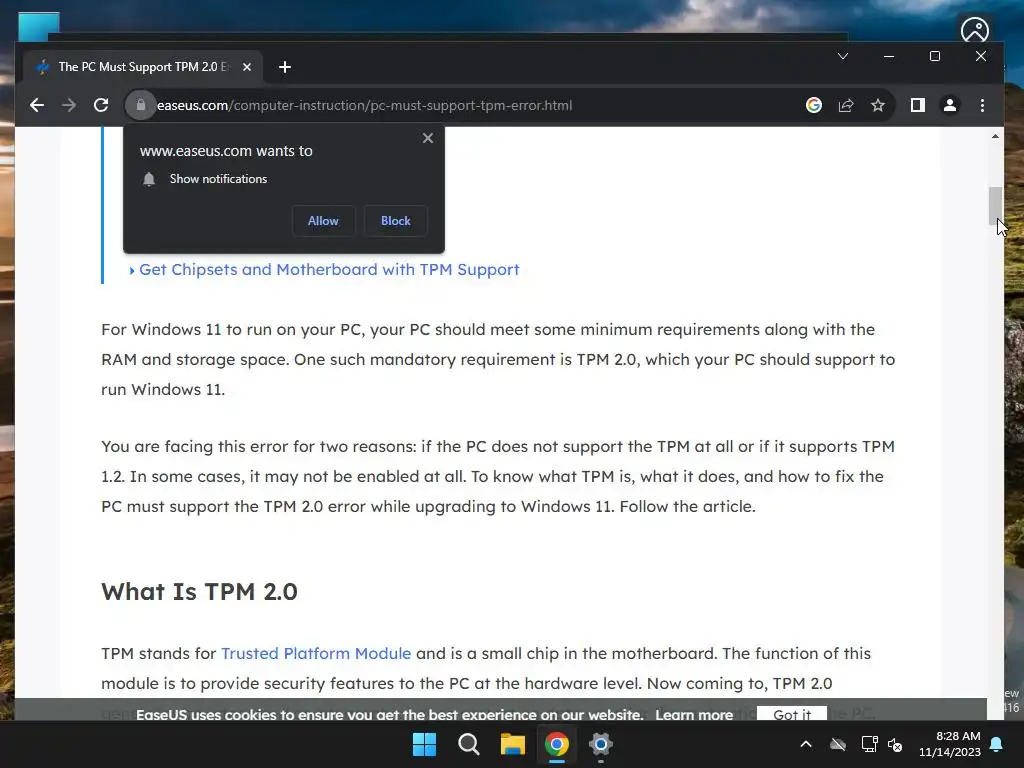Open the clock showing 8:28 AM

coord(950,744)
